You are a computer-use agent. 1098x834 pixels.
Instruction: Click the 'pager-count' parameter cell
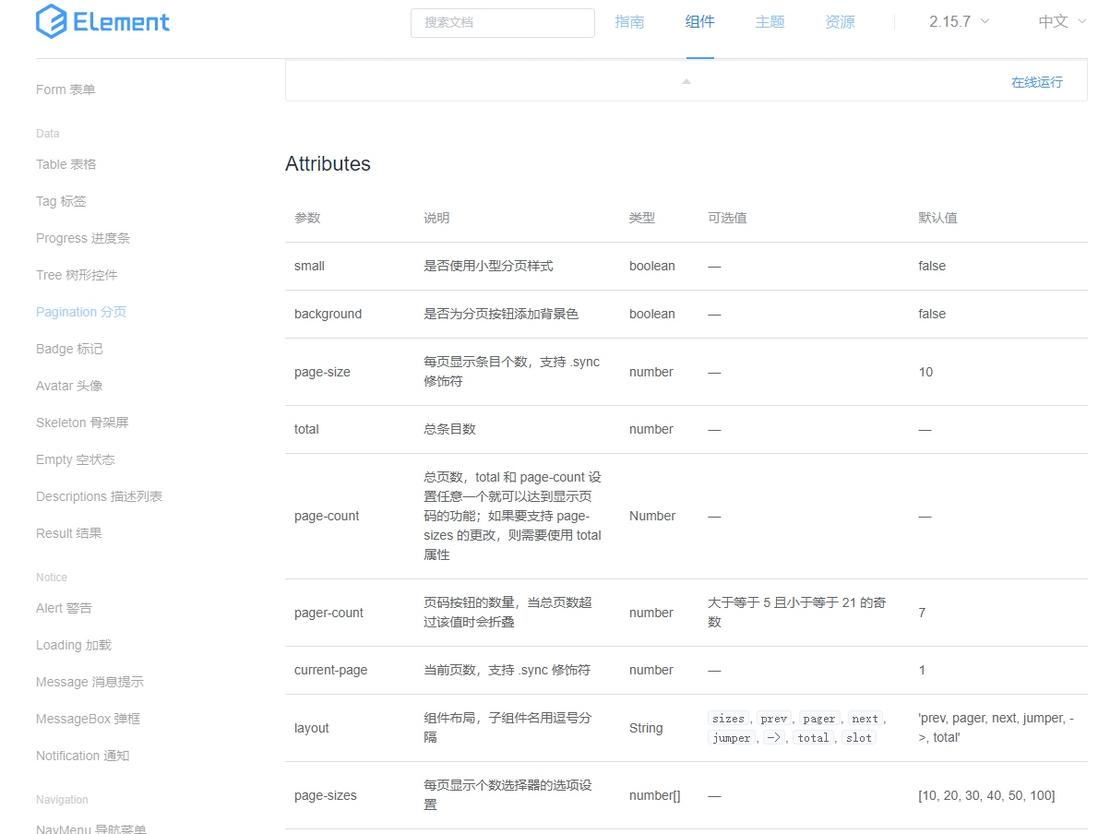click(x=328, y=613)
